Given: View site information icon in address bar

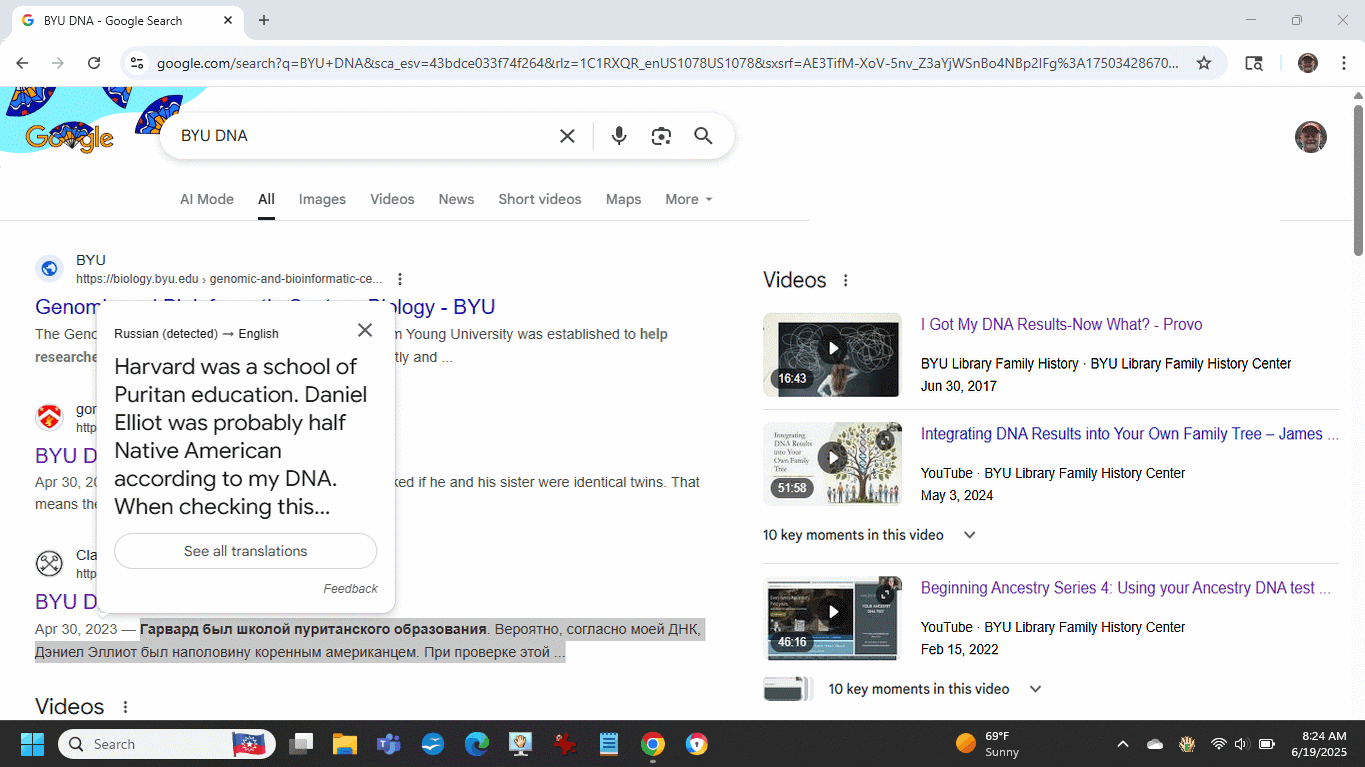Looking at the screenshot, I should pyautogui.click(x=137, y=63).
